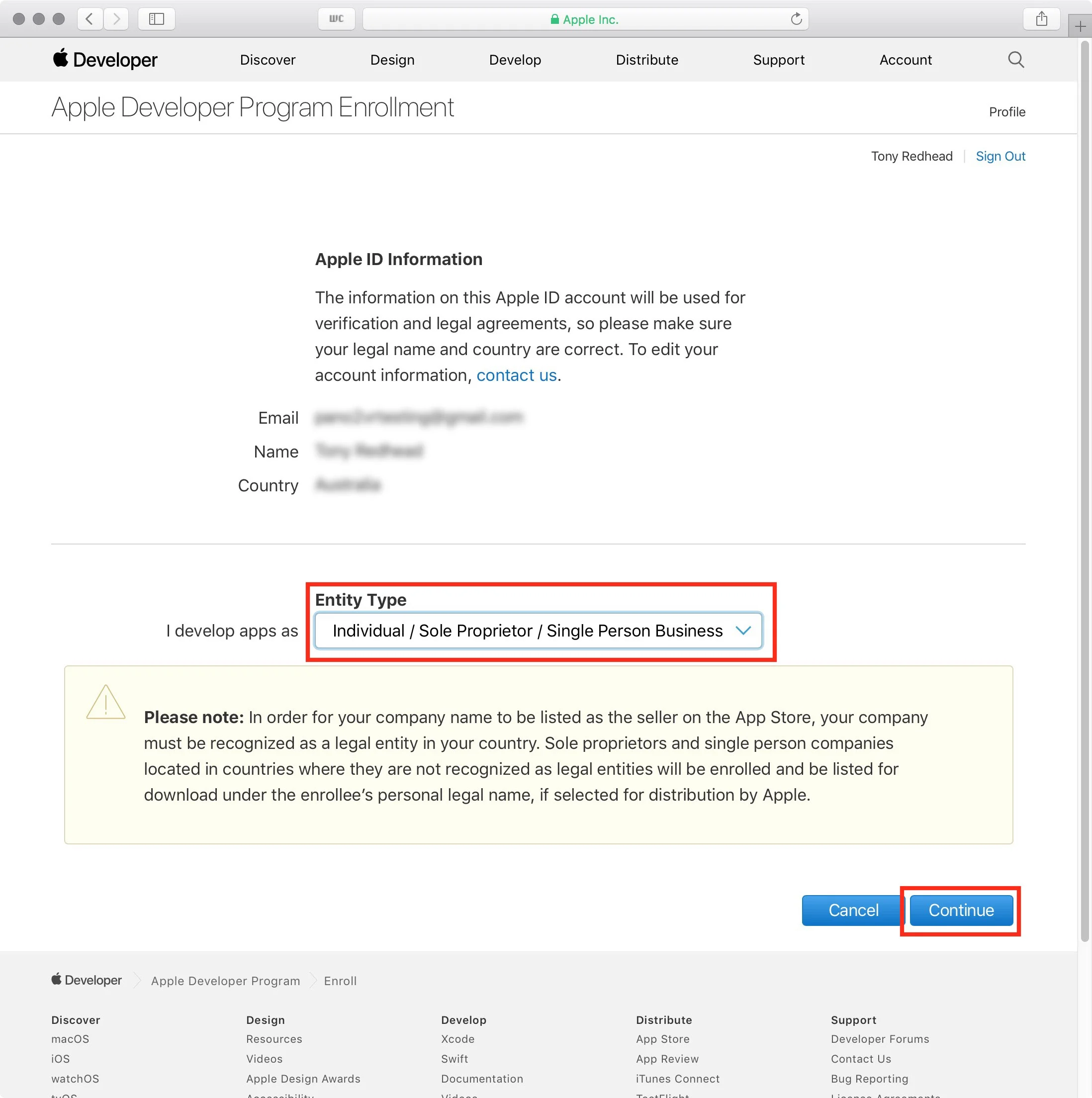
Task: Click the Apple Developer Program Enrollment title
Action: click(x=252, y=107)
